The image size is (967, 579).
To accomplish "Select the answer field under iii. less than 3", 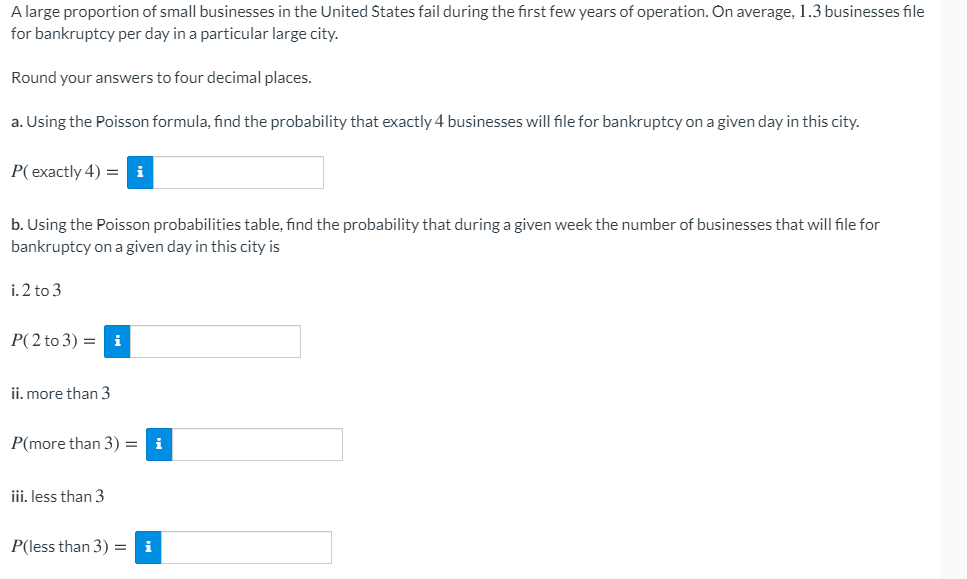I will point(245,547).
